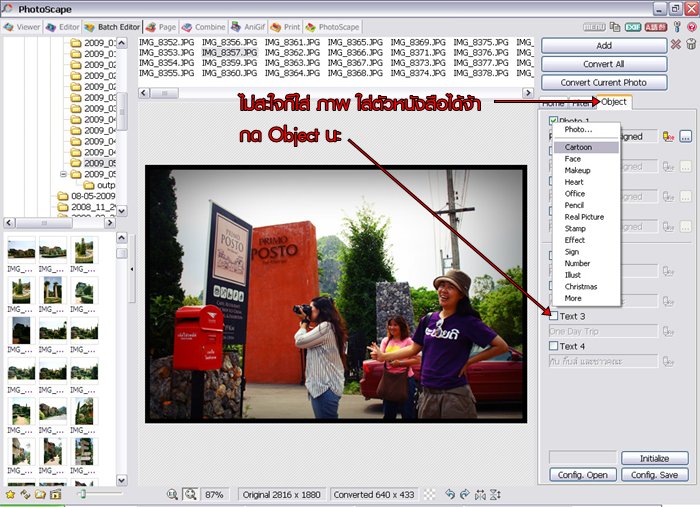The width and height of the screenshot is (700, 507).
Task: Click the open folder icon at bottom
Action: pyautogui.click(x=41, y=495)
